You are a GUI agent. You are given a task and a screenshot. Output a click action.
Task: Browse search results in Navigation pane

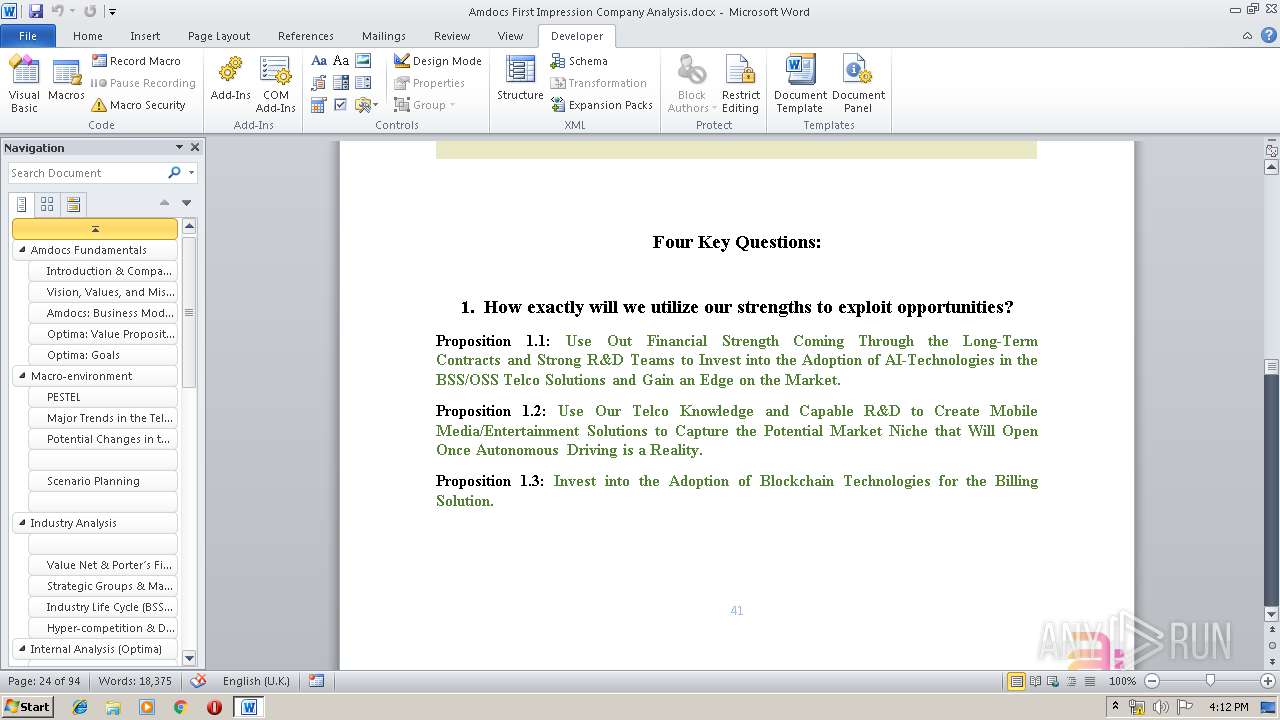(x=72, y=204)
